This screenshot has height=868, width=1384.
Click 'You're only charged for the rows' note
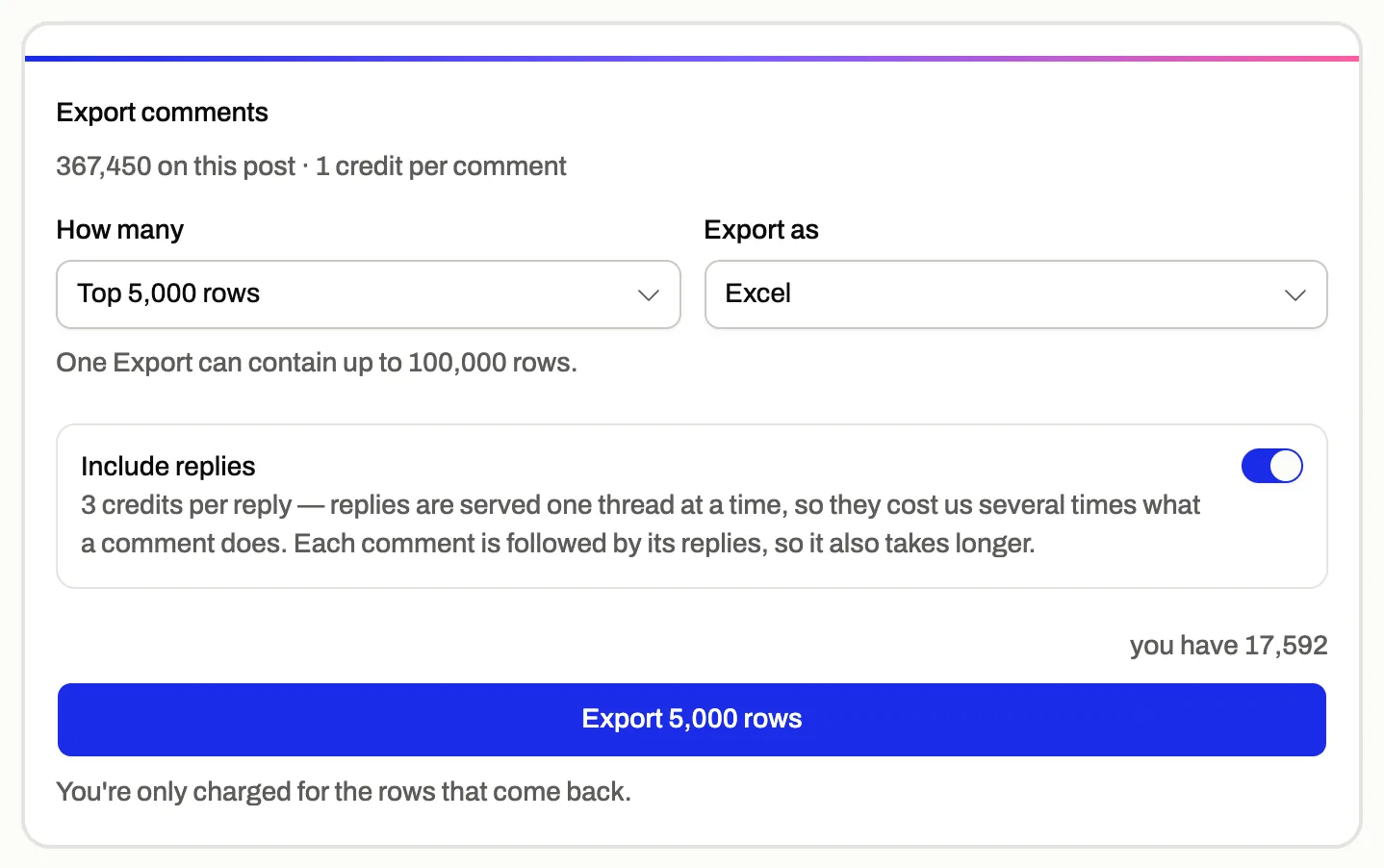pyautogui.click(x=344, y=792)
